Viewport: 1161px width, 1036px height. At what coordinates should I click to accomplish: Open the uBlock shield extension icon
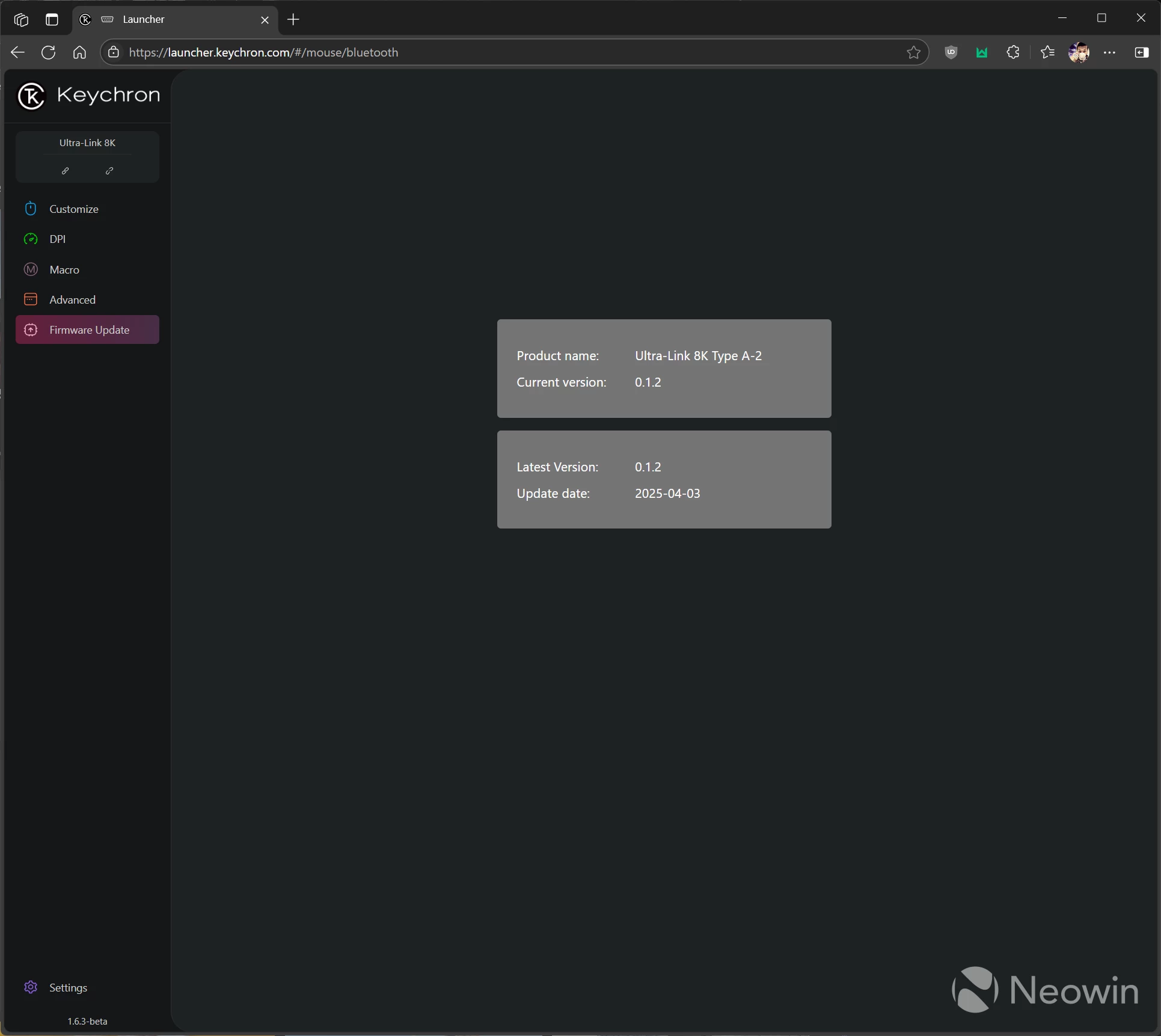[x=951, y=52]
